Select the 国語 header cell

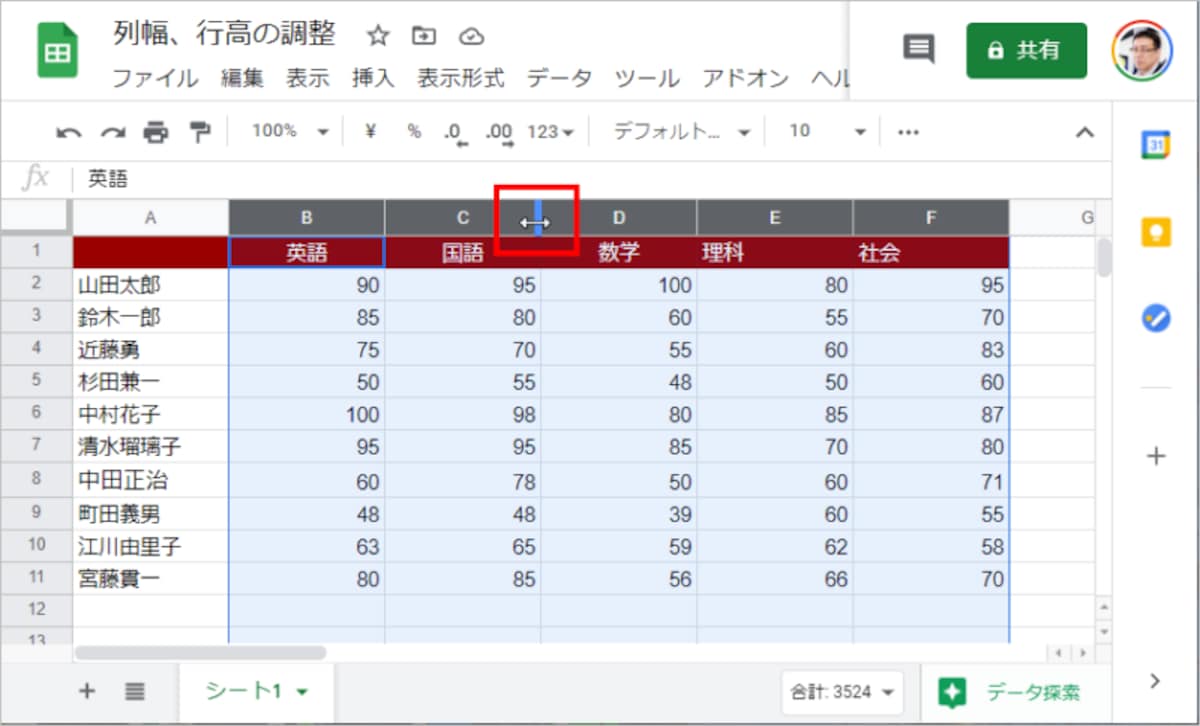pos(463,253)
